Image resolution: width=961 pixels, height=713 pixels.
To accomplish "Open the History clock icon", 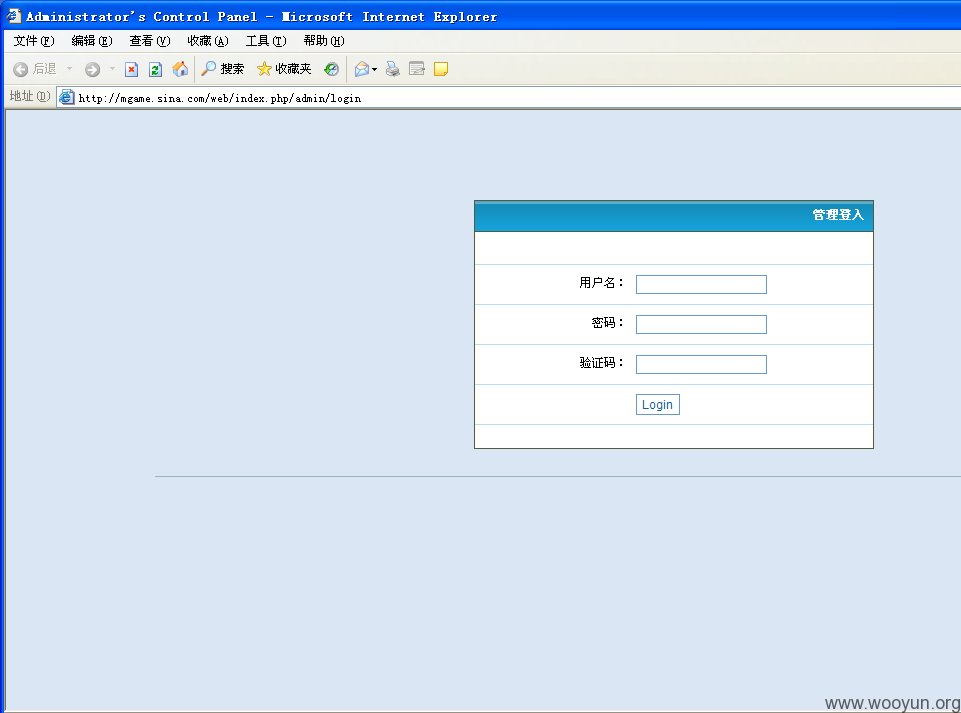I will [x=332, y=69].
